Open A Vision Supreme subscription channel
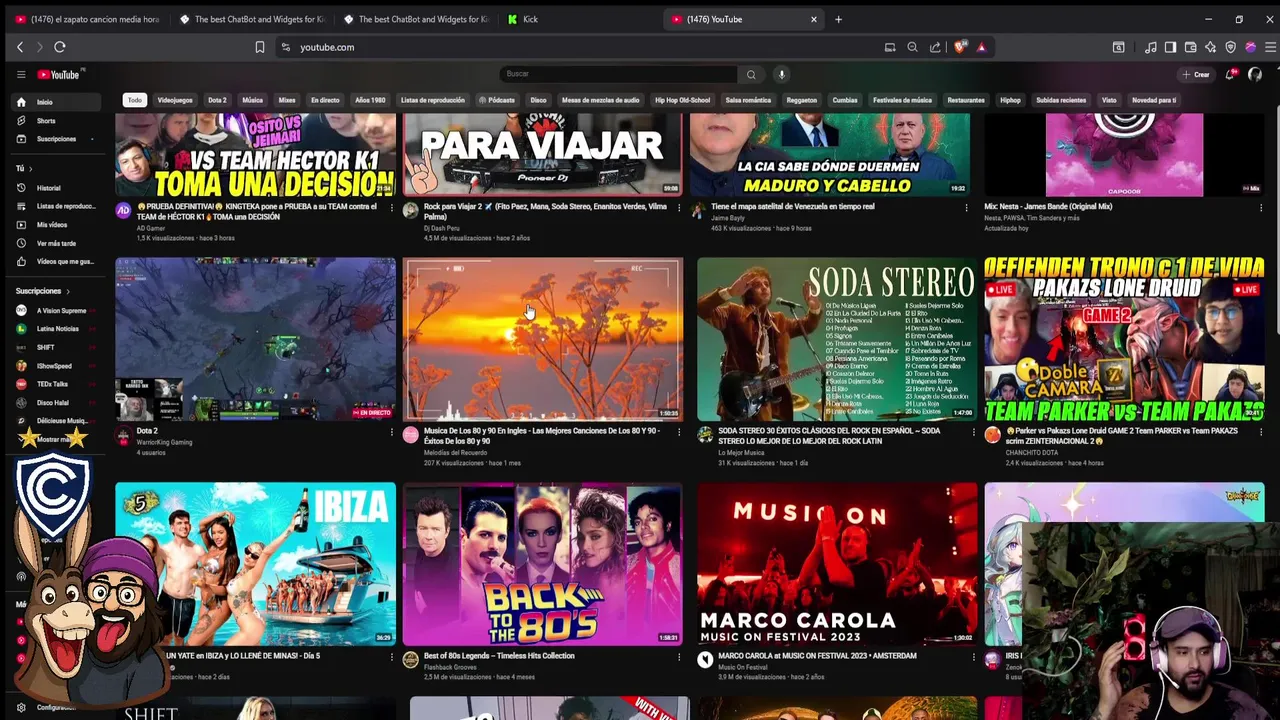Screen dimensions: 1280x720 tap(57, 311)
